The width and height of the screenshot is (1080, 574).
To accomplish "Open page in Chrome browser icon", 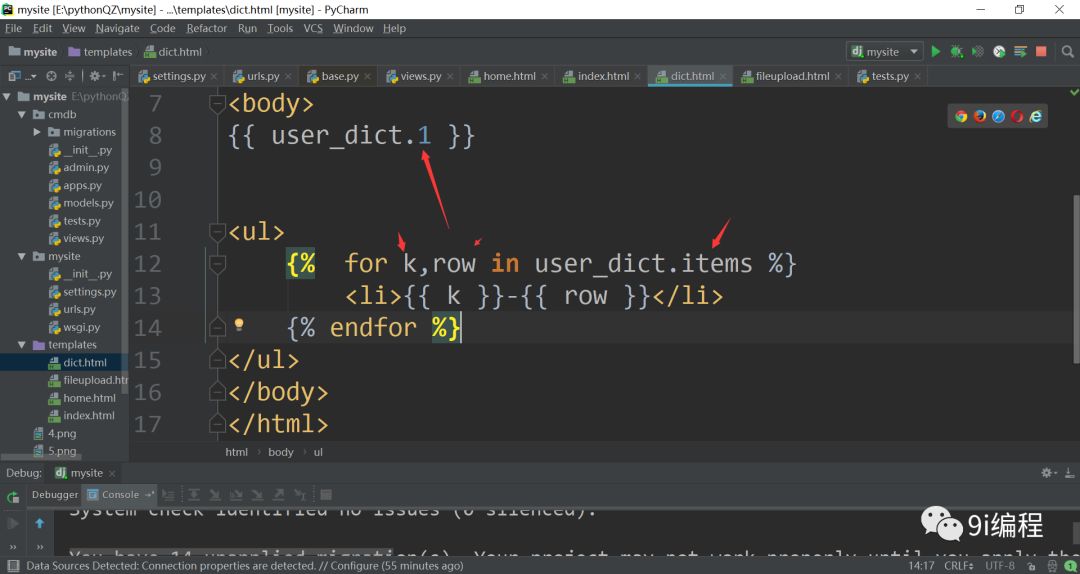I will (962, 116).
